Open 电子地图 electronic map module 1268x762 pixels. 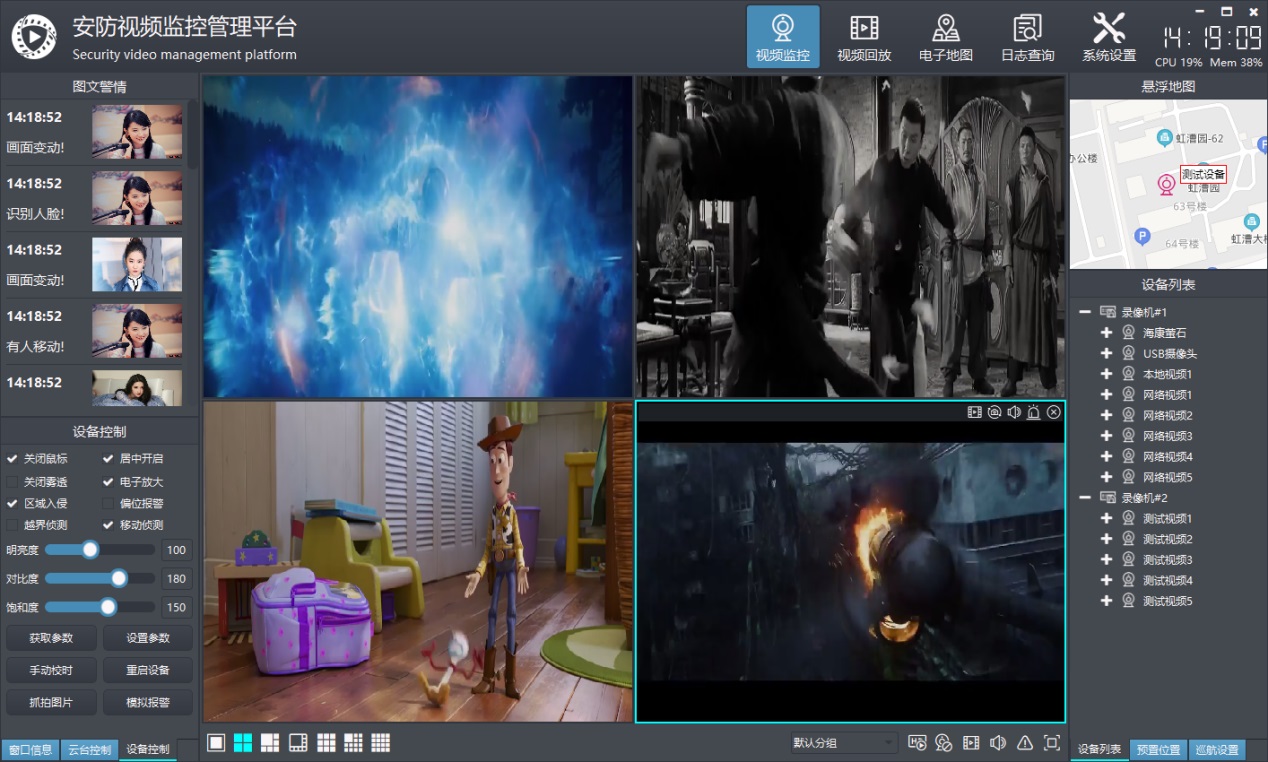click(945, 38)
